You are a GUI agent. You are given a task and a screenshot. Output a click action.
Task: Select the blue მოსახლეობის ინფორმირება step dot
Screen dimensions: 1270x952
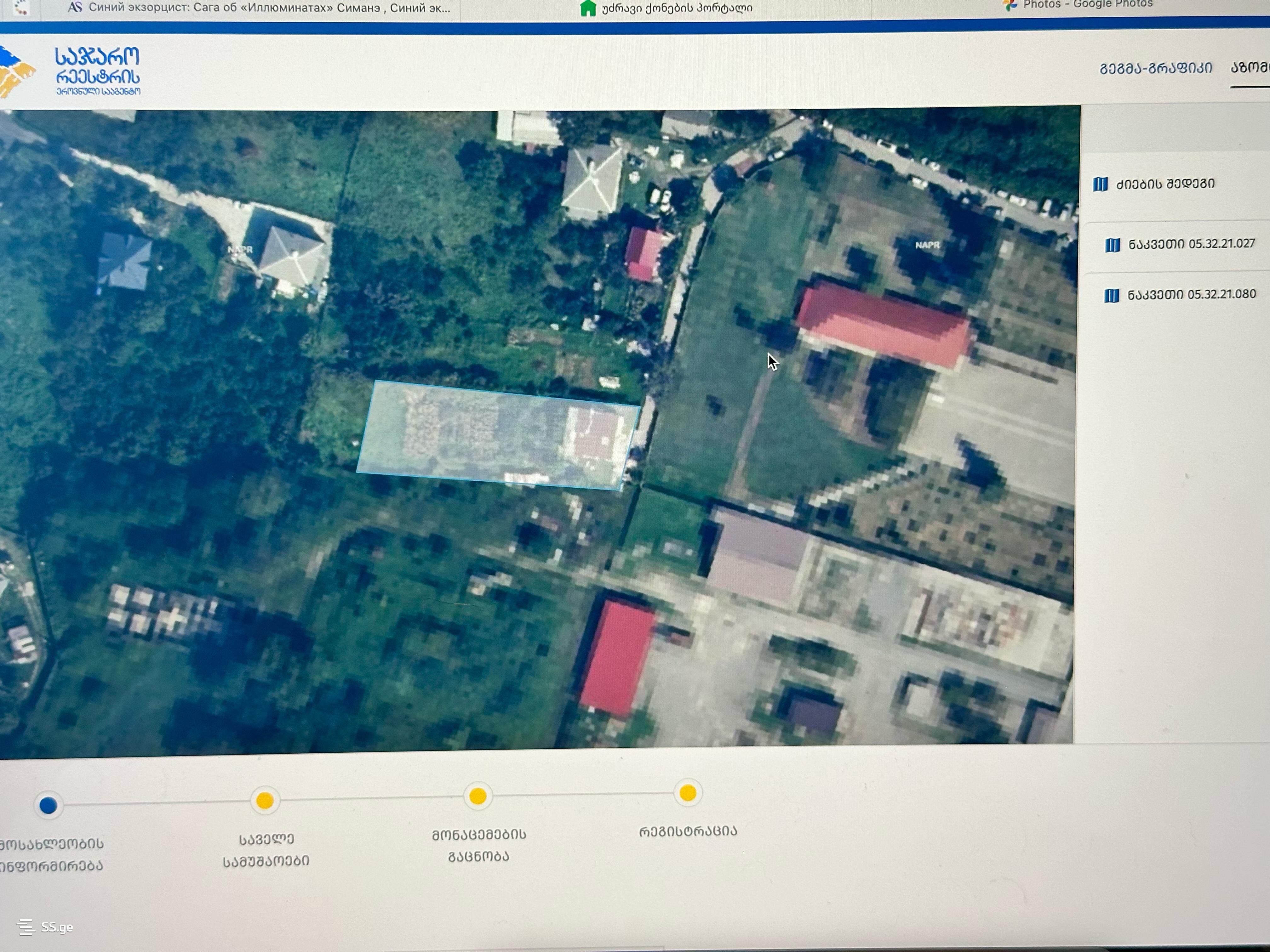48,805
